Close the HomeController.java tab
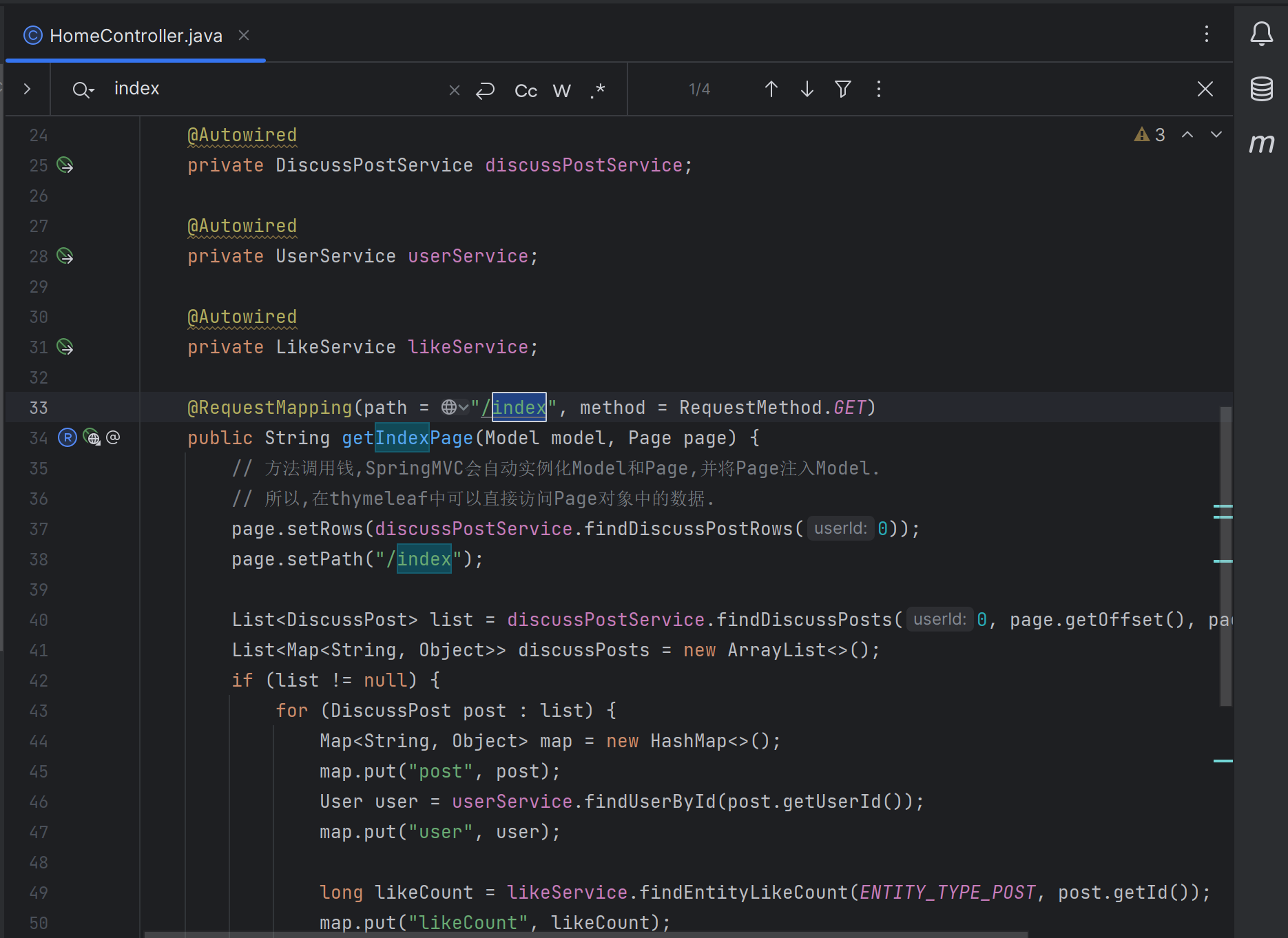This screenshot has height=938, width=1288. click(244, 35)
